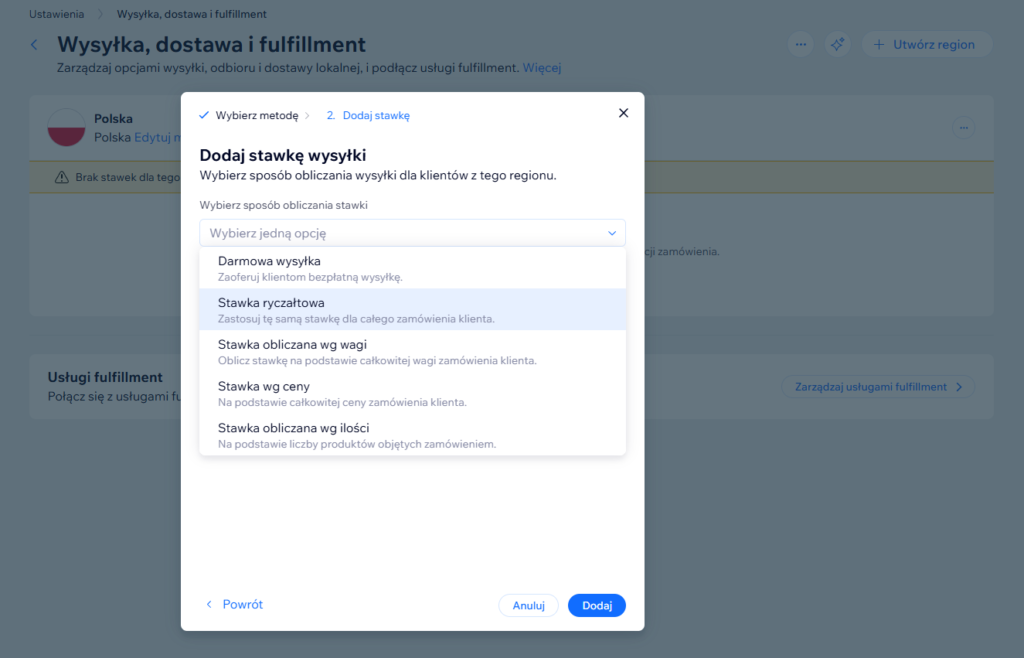Click 'Utwórz region' button
The image size is (1024, 658).
click(x=926, y=44)
